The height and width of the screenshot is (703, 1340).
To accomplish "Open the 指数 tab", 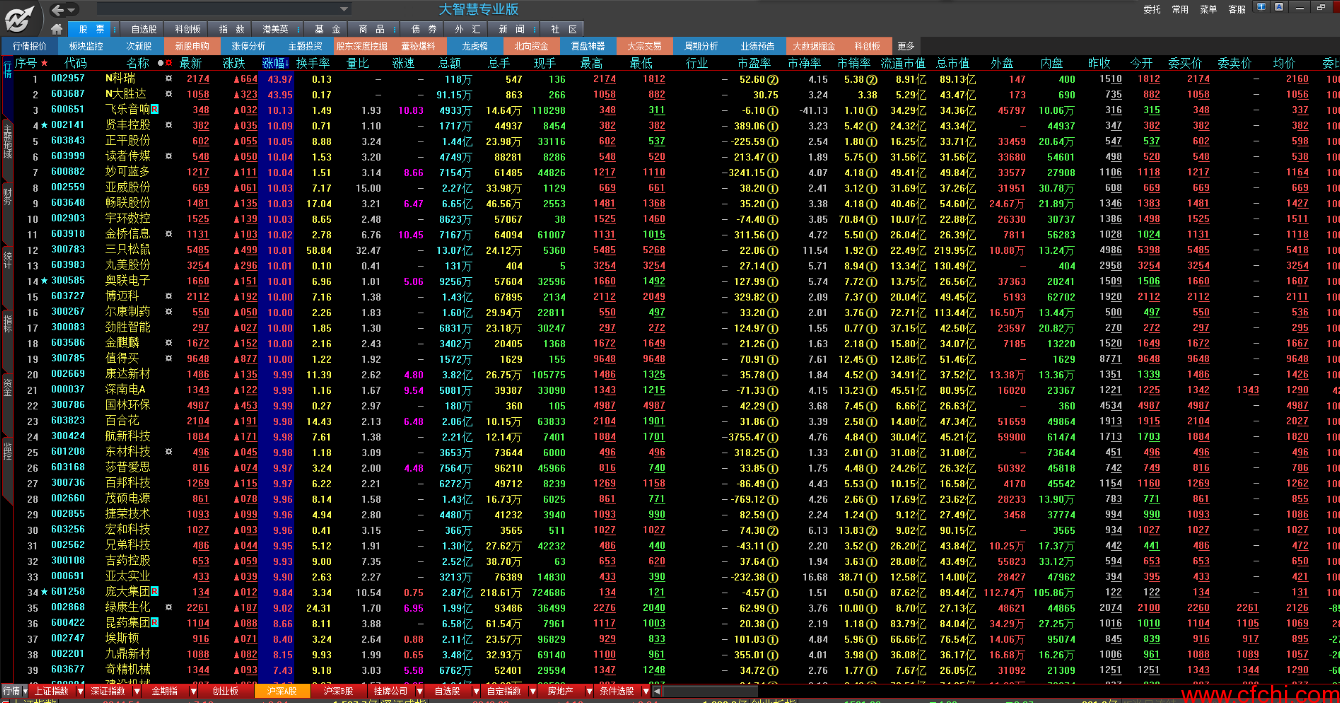I will pos(232,29).
